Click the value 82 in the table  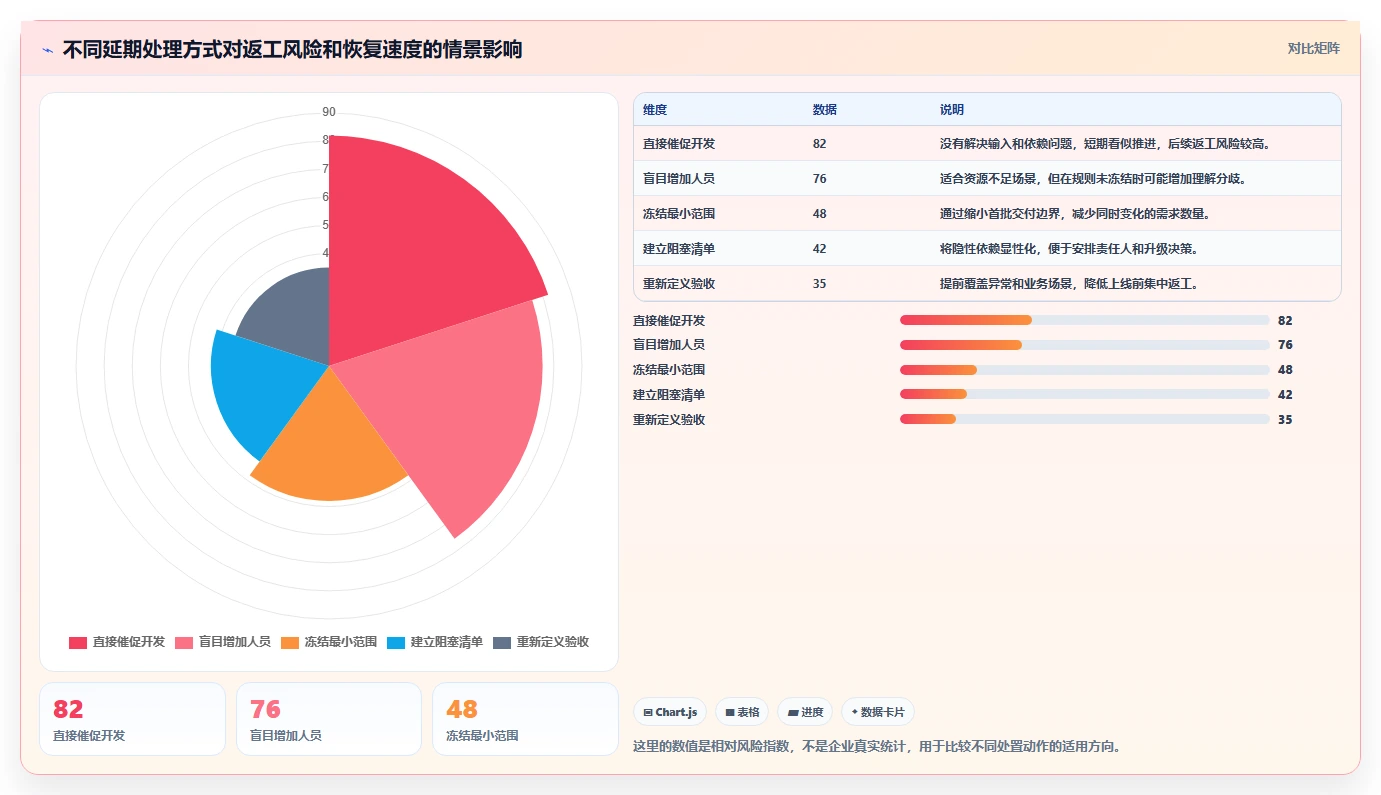pyautogui.click(x=820, y=144)
